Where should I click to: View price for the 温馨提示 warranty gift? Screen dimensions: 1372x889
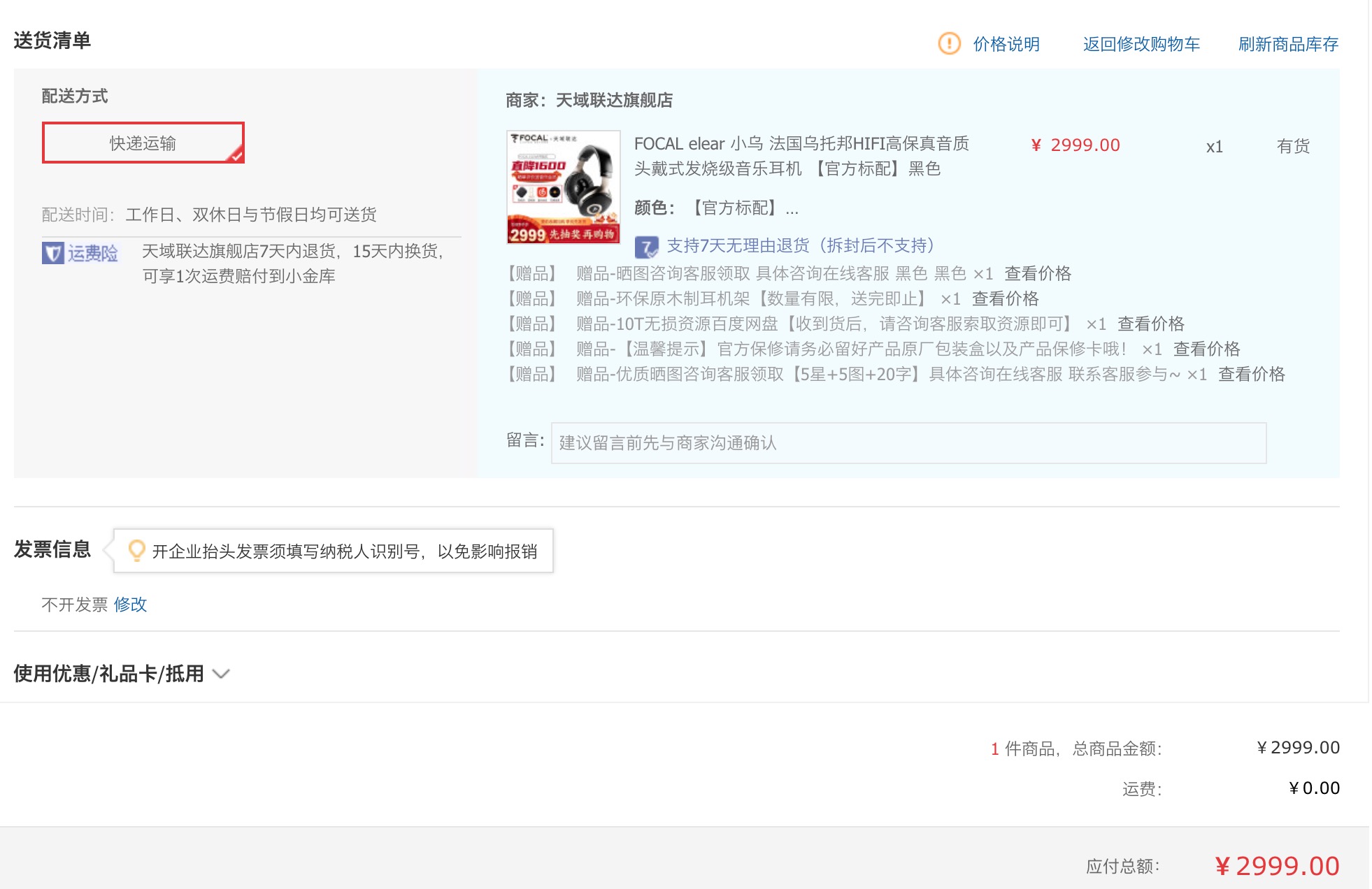coord(1206,349)
